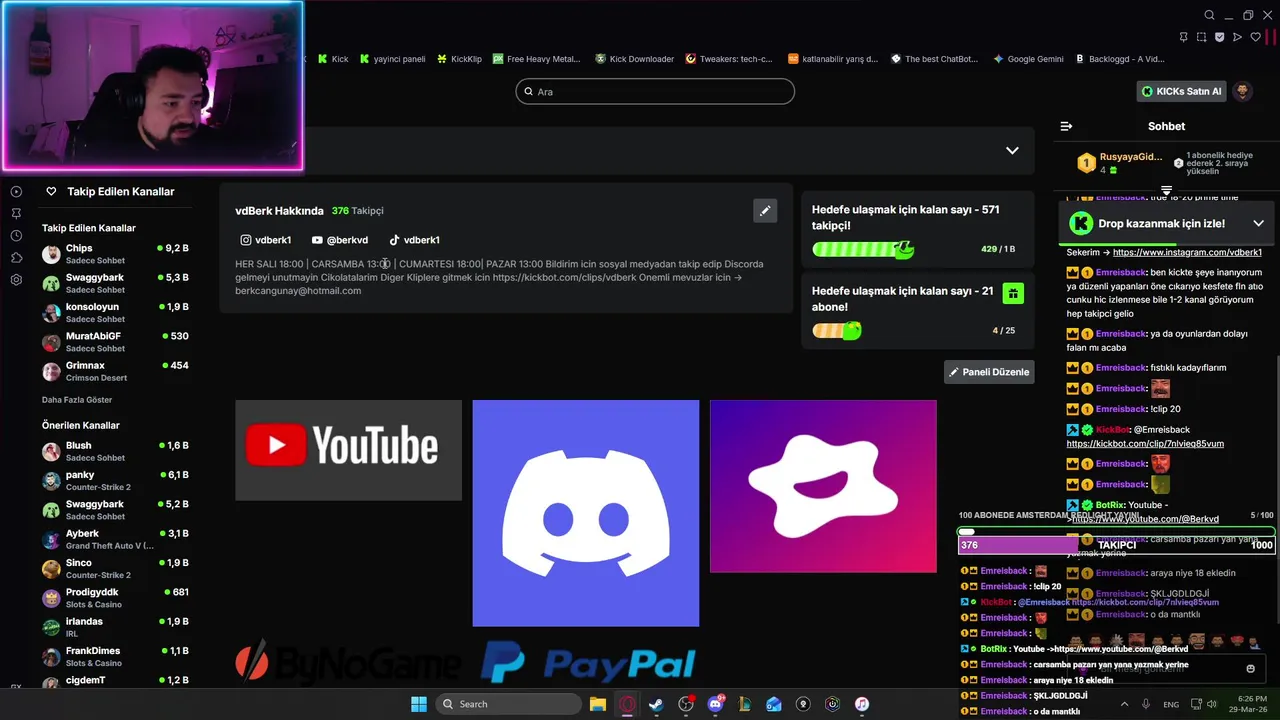Image resolution: width=1280 pixels, height=720 pixels.
Task: Click the pencil edit icon in About panel
Action: tap(765, 210)
